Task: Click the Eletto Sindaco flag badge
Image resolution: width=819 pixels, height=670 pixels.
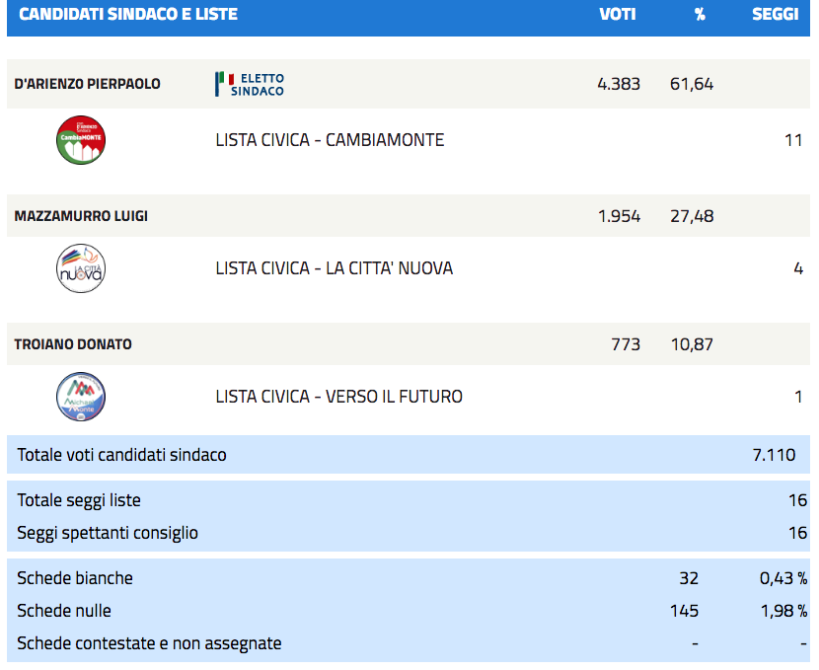Action: click(x=250, y=84)
